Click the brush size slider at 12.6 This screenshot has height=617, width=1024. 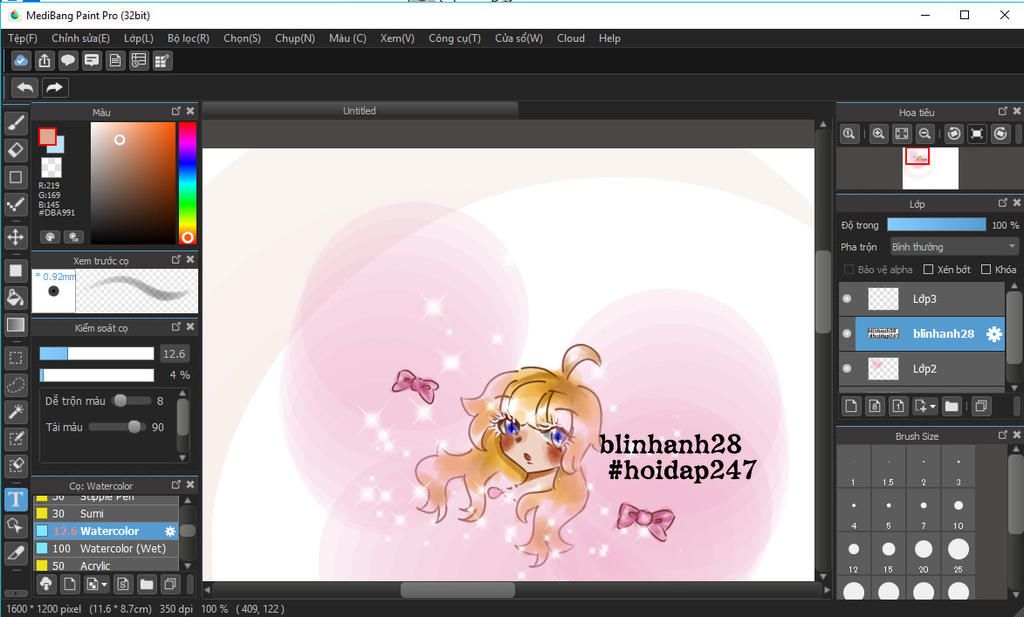97,353
